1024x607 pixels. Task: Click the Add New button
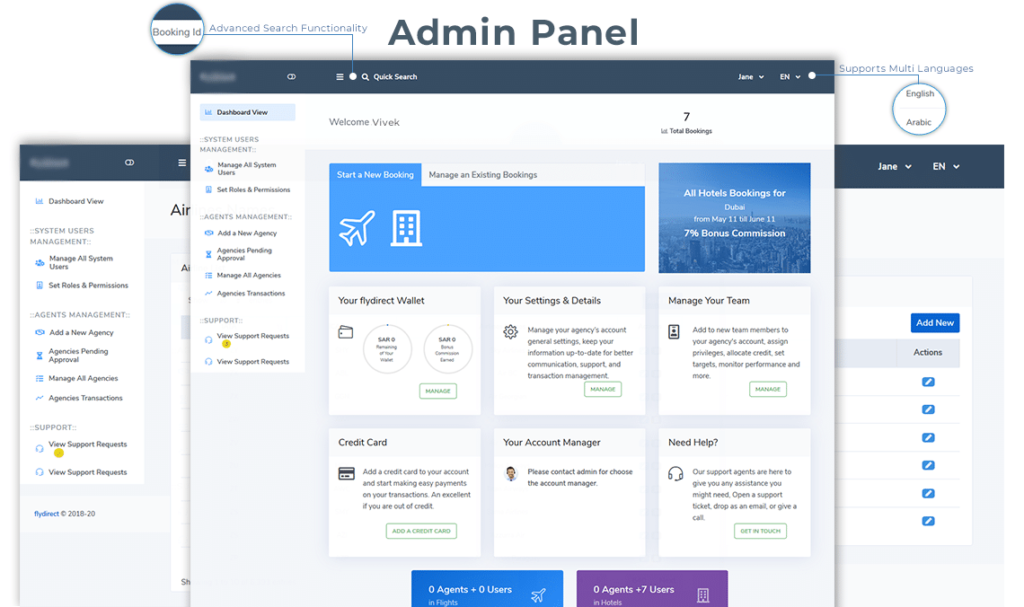pyautogui.click(x=935, y=322)
